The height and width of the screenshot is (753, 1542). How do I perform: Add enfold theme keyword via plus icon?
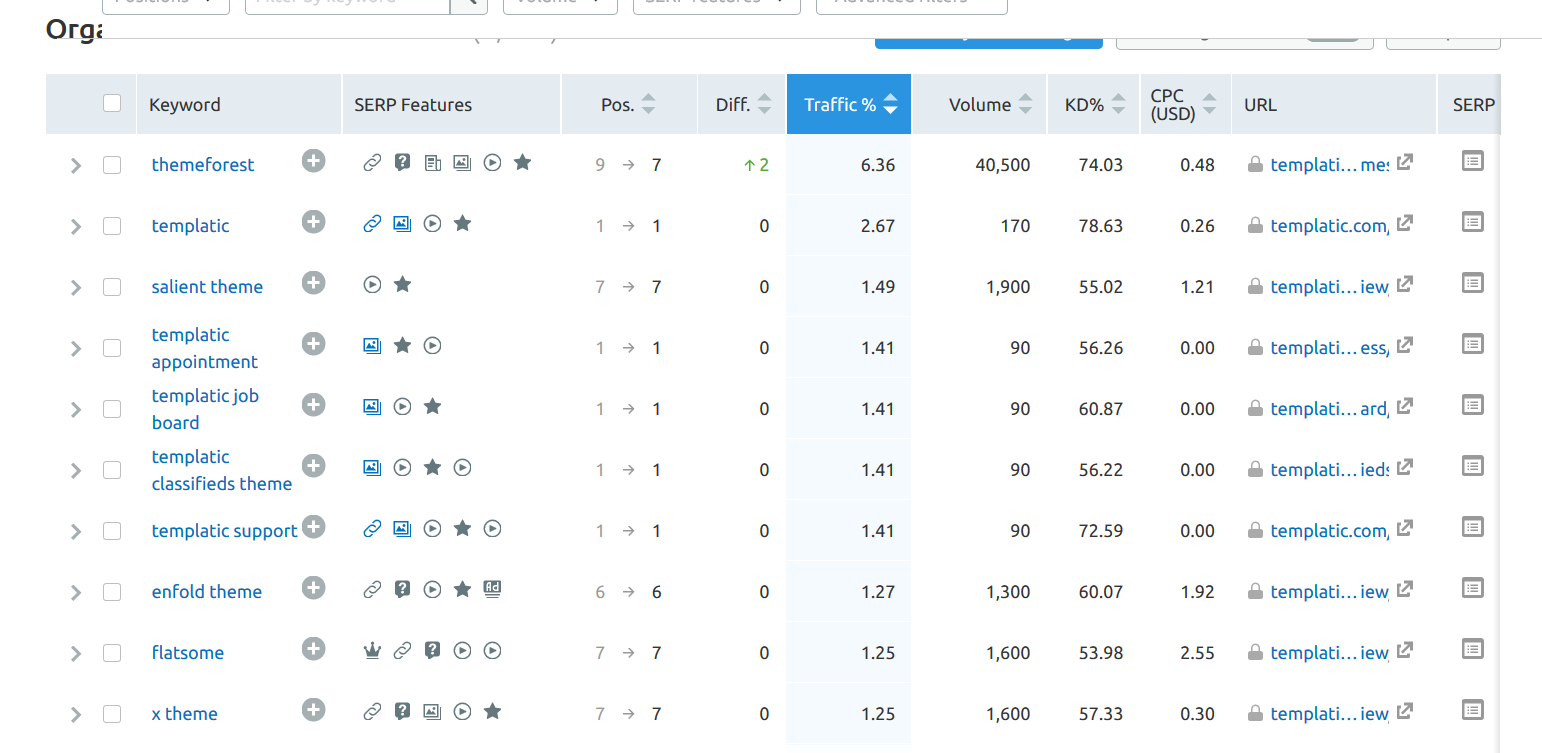click(x=314, y=588)
